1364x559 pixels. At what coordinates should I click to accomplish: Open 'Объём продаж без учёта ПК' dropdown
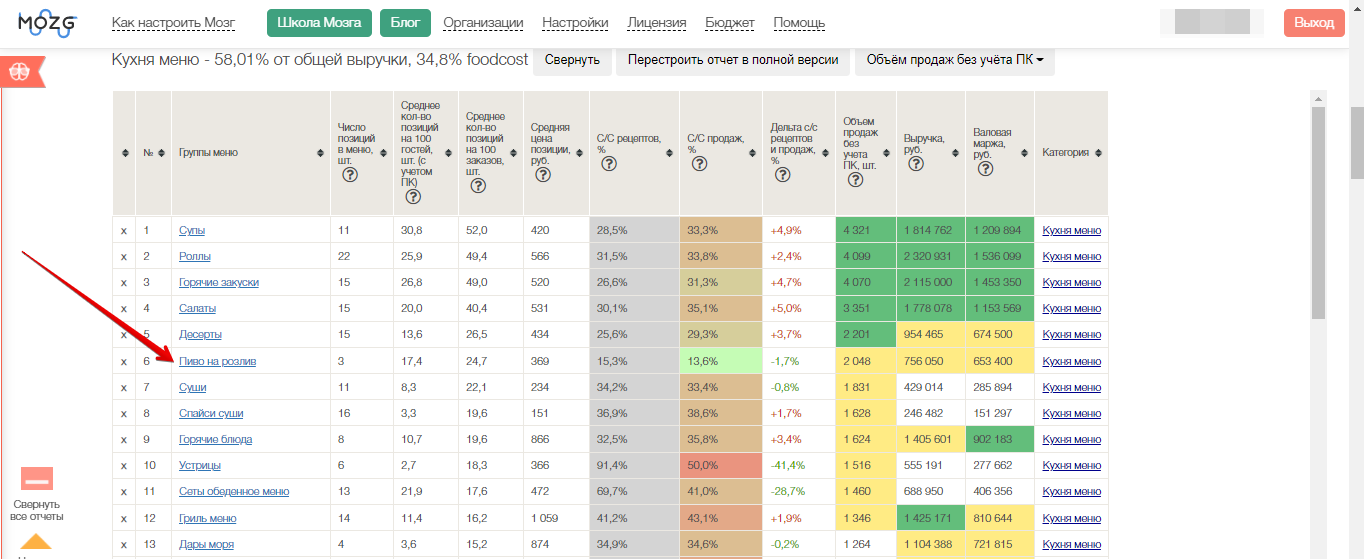tap(954, 60)
